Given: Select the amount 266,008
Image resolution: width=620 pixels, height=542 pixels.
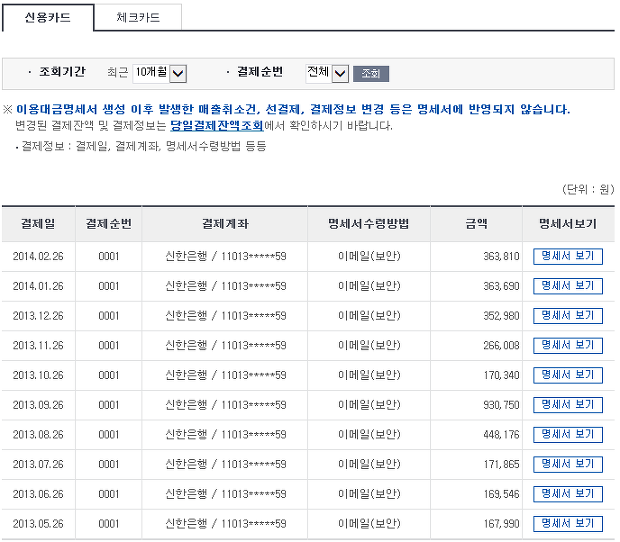Looking at the screenshot, I should [501, 345].
